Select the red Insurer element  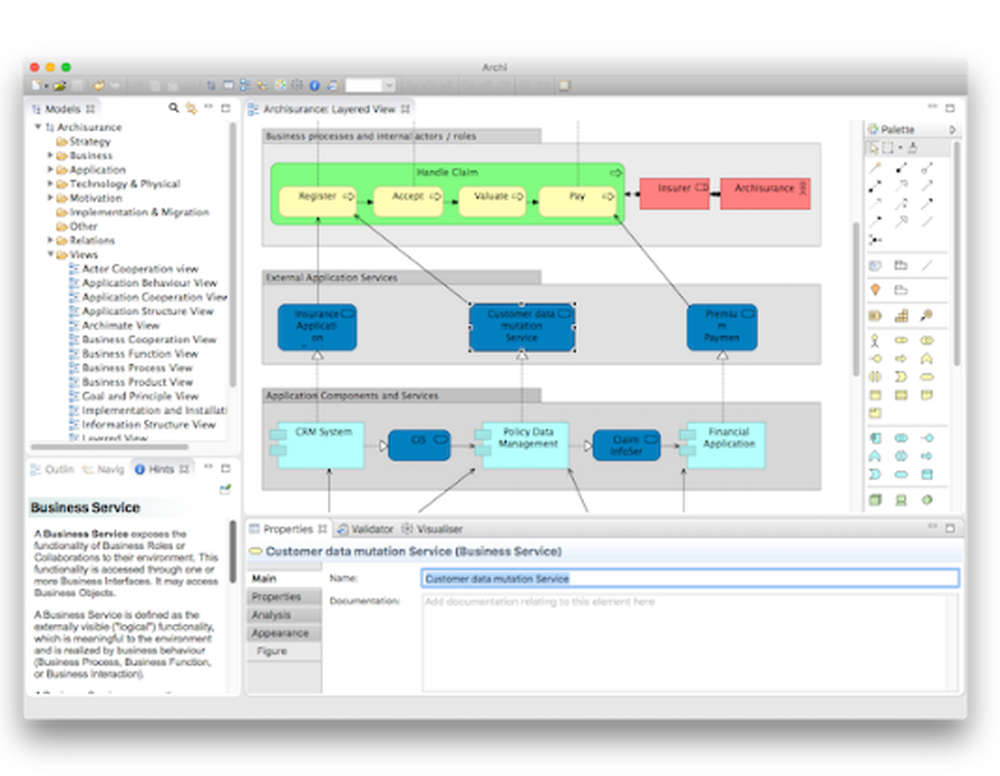pos(674,193)
